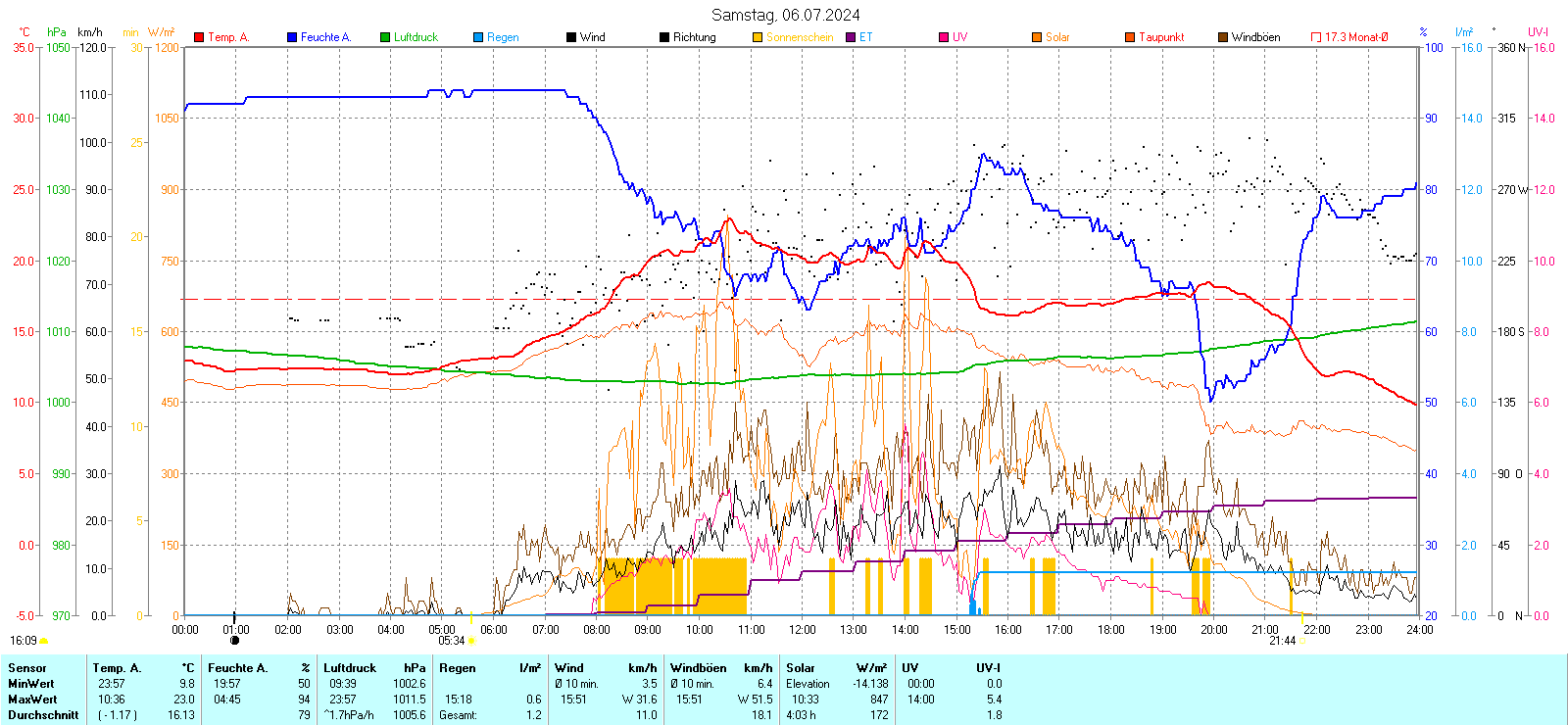Image resolution: width=1568 pixels, height=725 pixels.
Task: Click the sunrise sun icon at 05:34
Action: (471, 641)
